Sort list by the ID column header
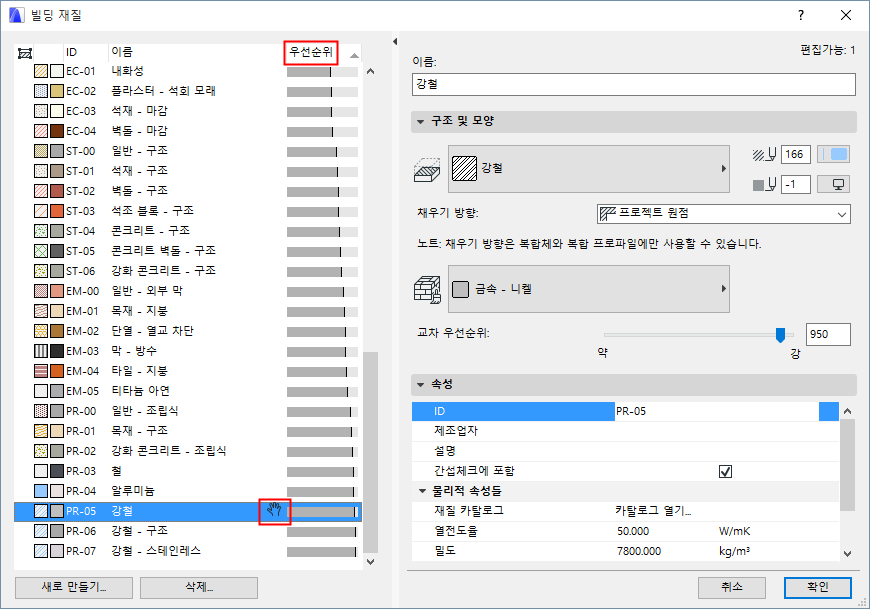The width and height of the screenshot is (870, 609). (x=72, y=52)
